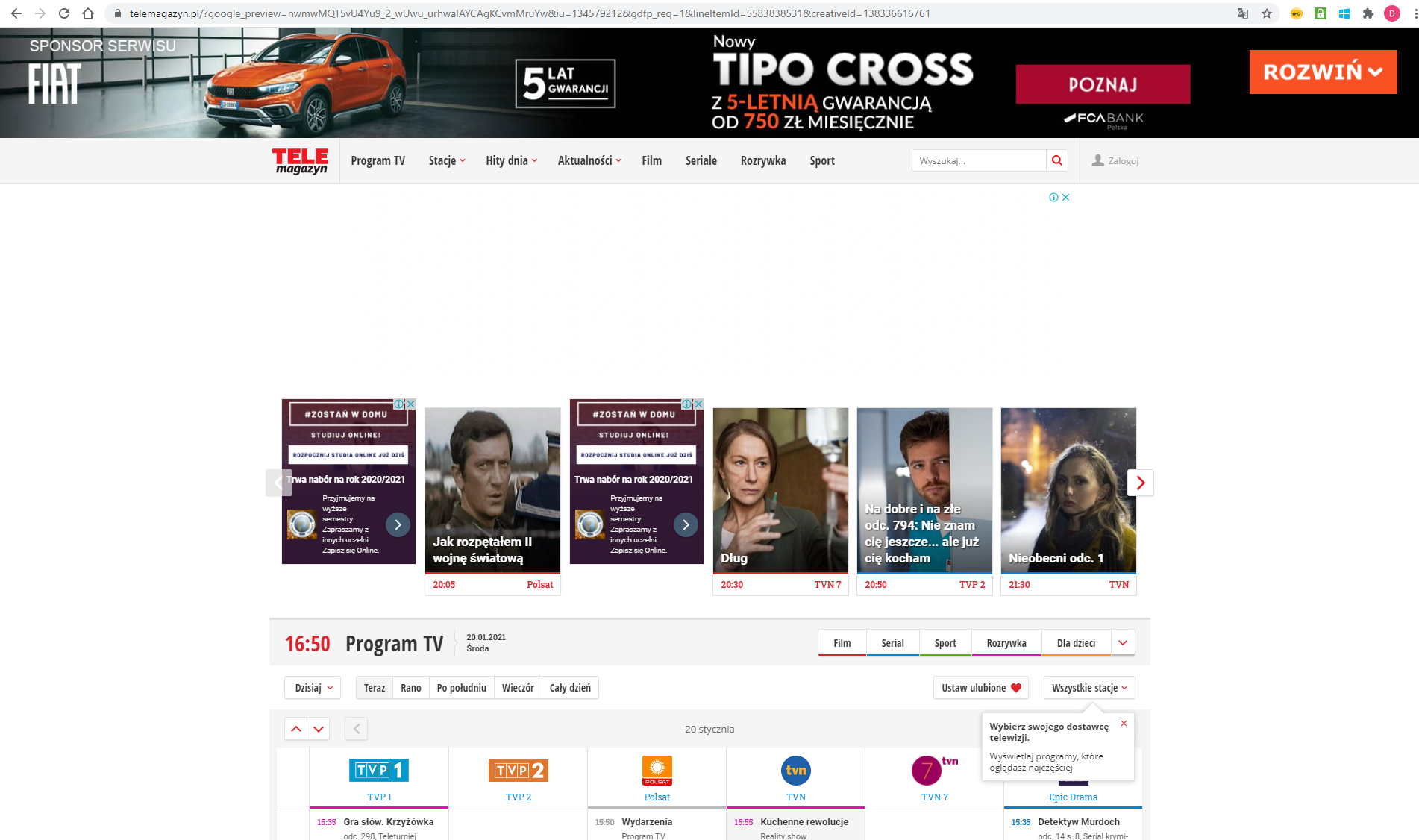Click the Wyszukaj search input field
The width and height of the screenshot is (1419, 840).
(x=979, y=160)
